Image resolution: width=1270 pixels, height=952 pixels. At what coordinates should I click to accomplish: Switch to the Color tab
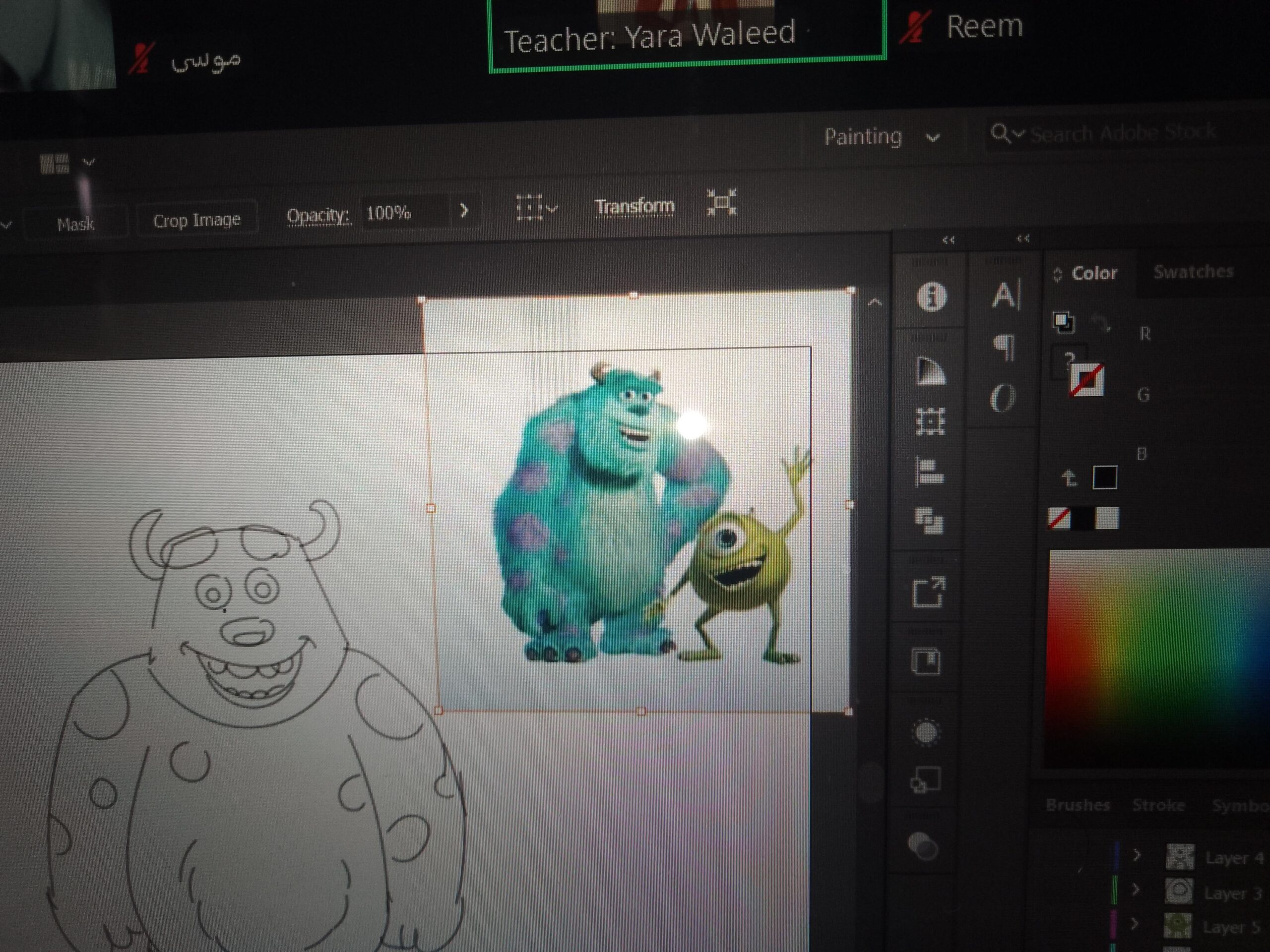[x=1094, y=273]
